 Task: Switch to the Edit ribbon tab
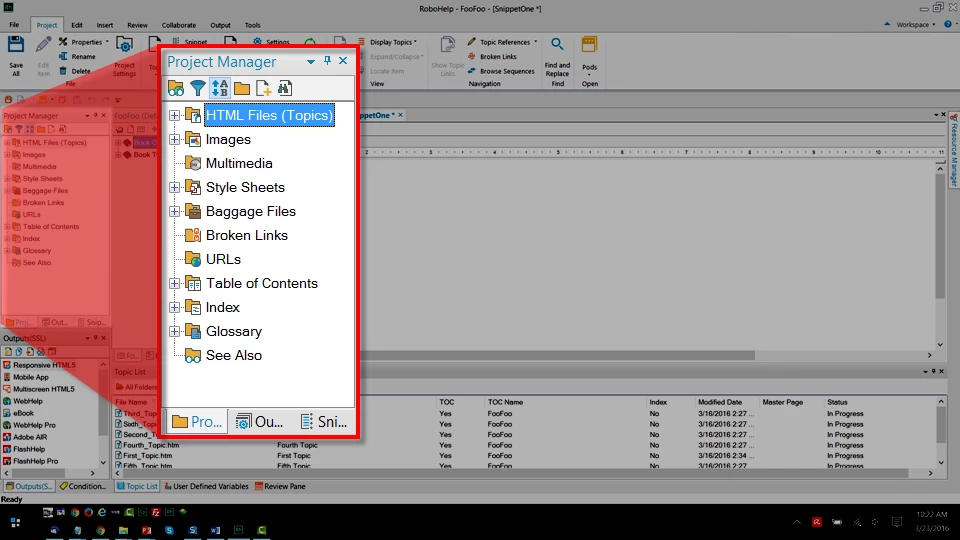(77, 25)
